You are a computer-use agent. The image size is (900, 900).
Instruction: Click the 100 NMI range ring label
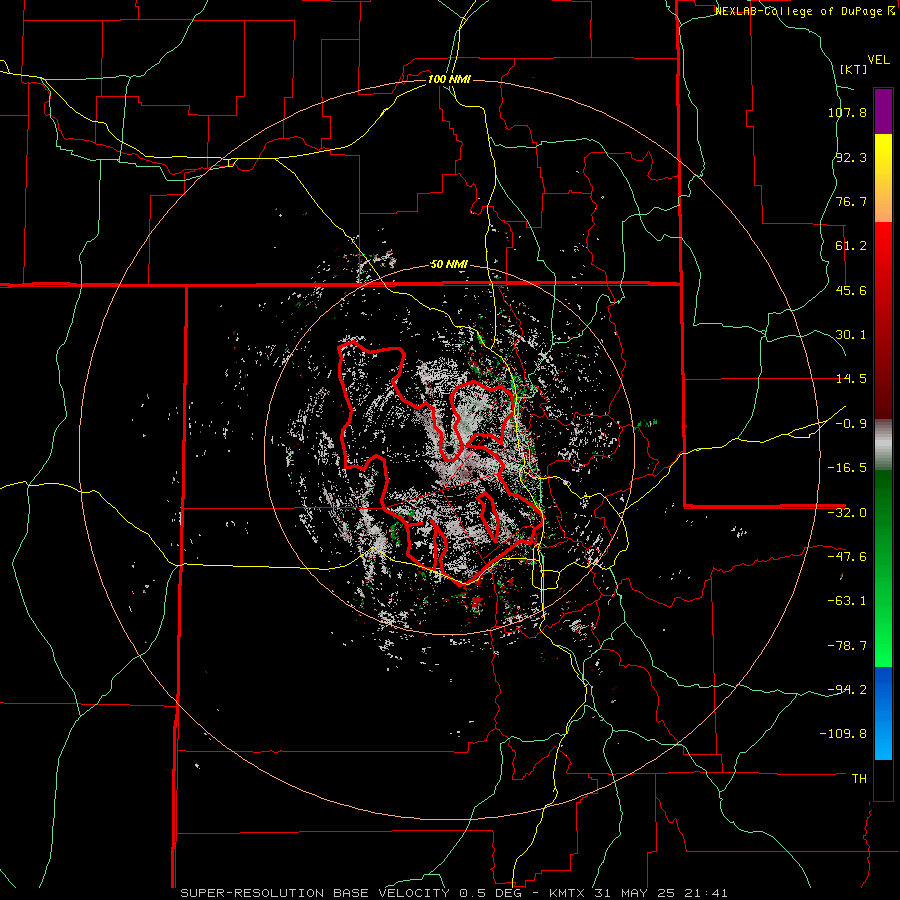(x=449, y=79)
